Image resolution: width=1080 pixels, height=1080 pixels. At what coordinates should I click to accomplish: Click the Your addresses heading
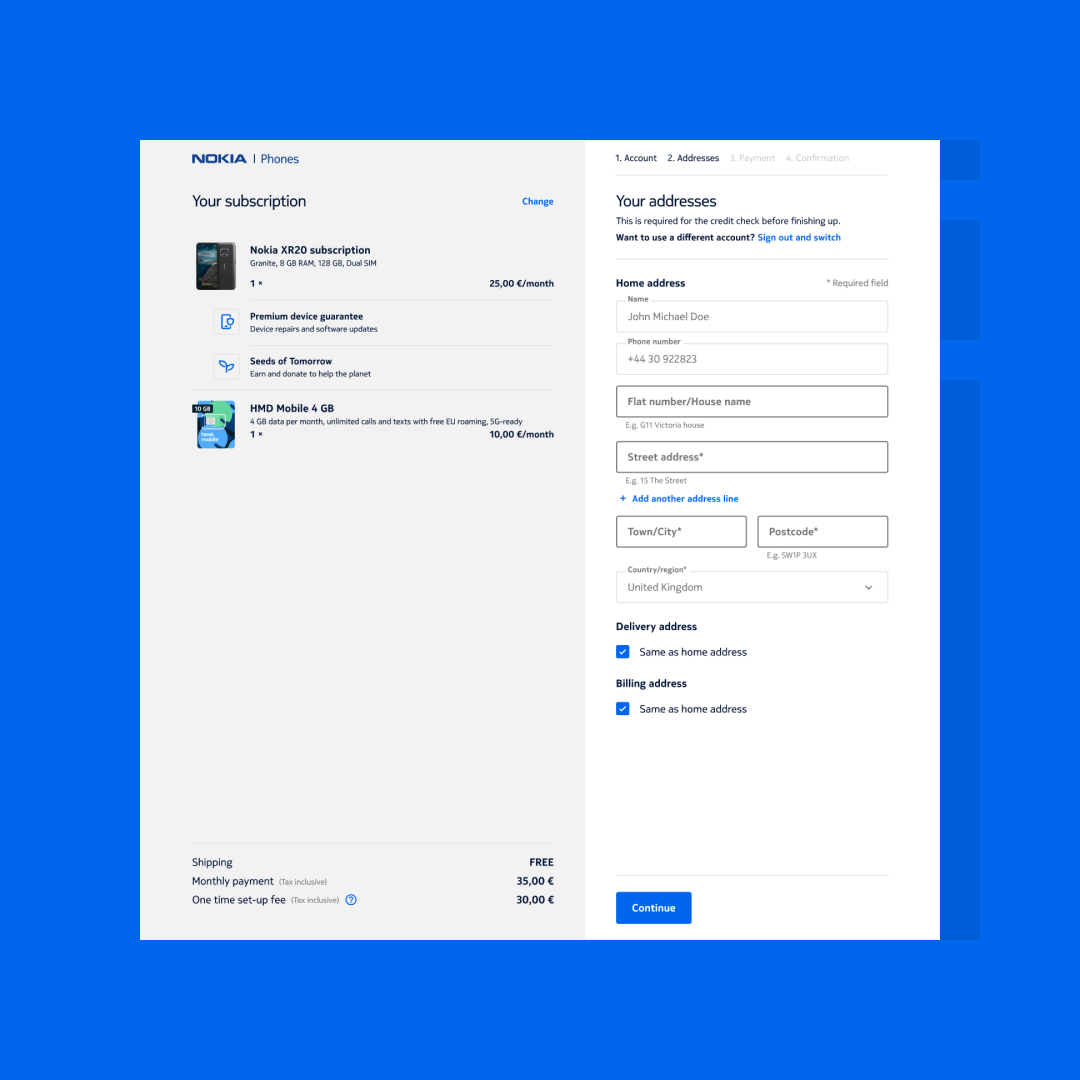tap(666, 201)
